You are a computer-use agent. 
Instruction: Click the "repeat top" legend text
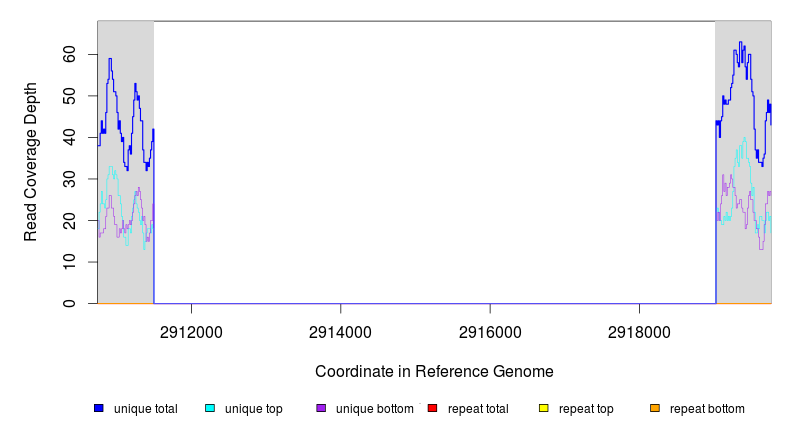pyautogui.click(x=586, y=409)
